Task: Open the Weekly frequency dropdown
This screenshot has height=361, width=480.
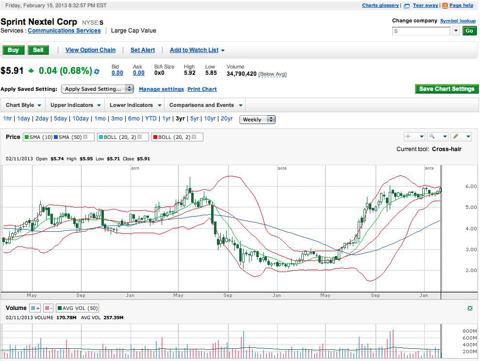Action: click(x=257, y=119)
